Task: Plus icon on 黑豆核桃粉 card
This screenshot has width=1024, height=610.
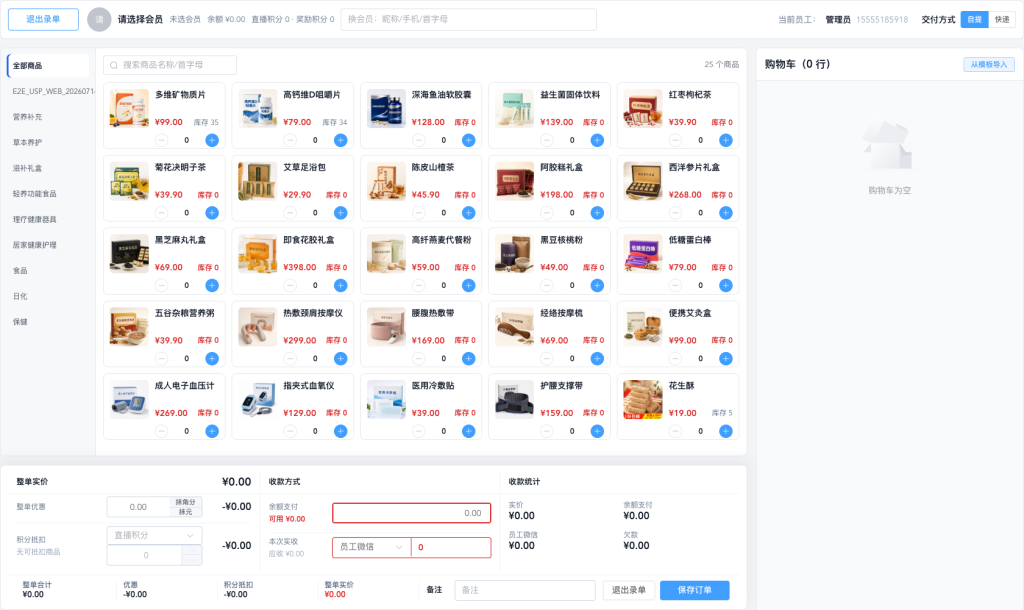Action: tap(598, 285)
